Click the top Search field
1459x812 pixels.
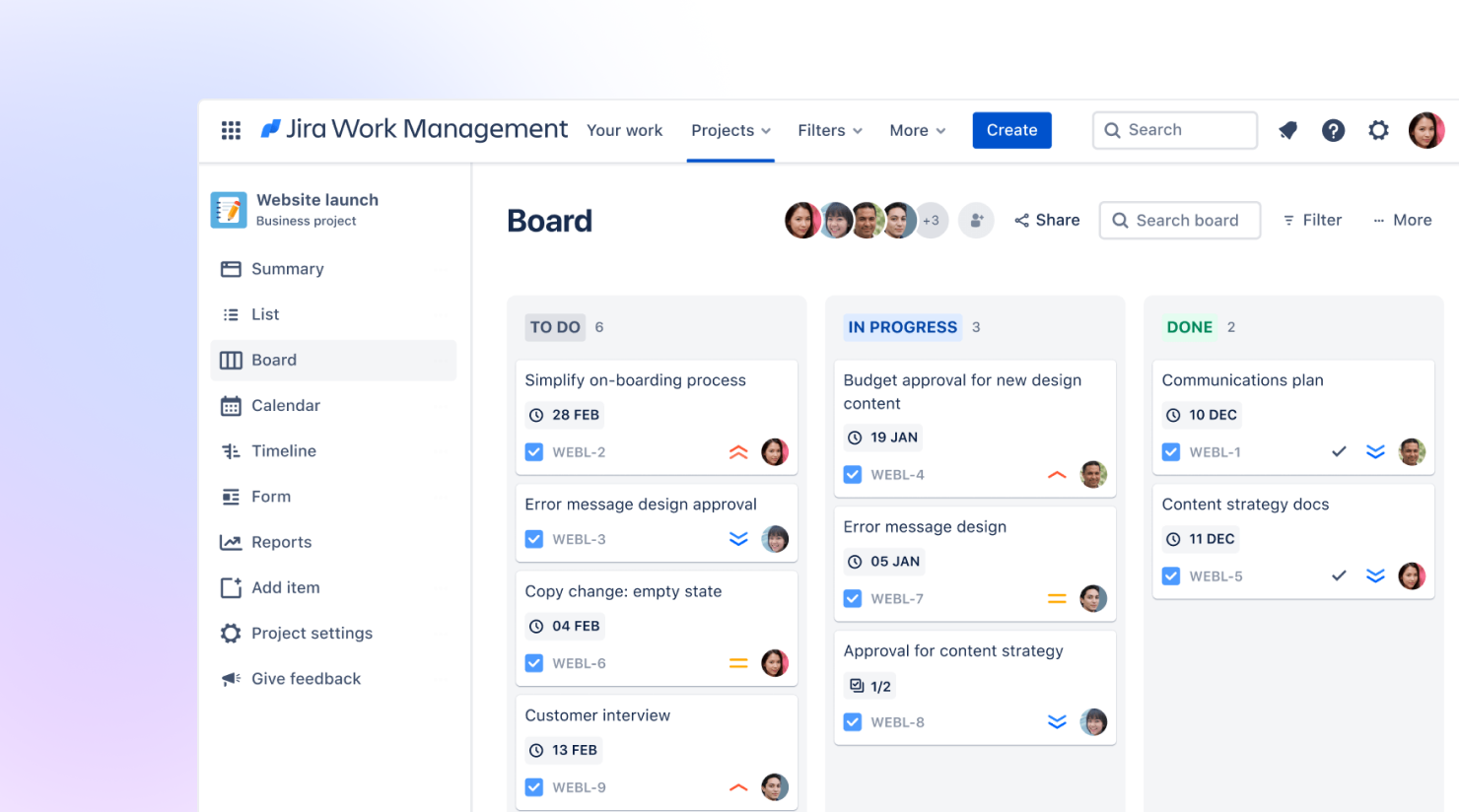pyautogui.click(x=1175, y=130)
